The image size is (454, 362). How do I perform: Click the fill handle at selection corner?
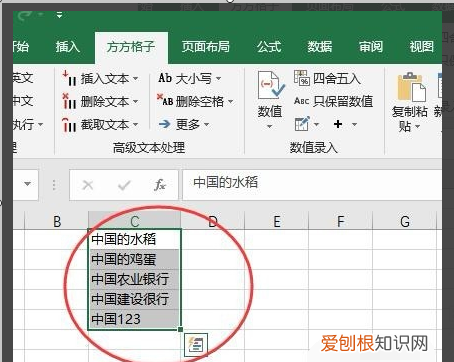(x=181, y=330)
